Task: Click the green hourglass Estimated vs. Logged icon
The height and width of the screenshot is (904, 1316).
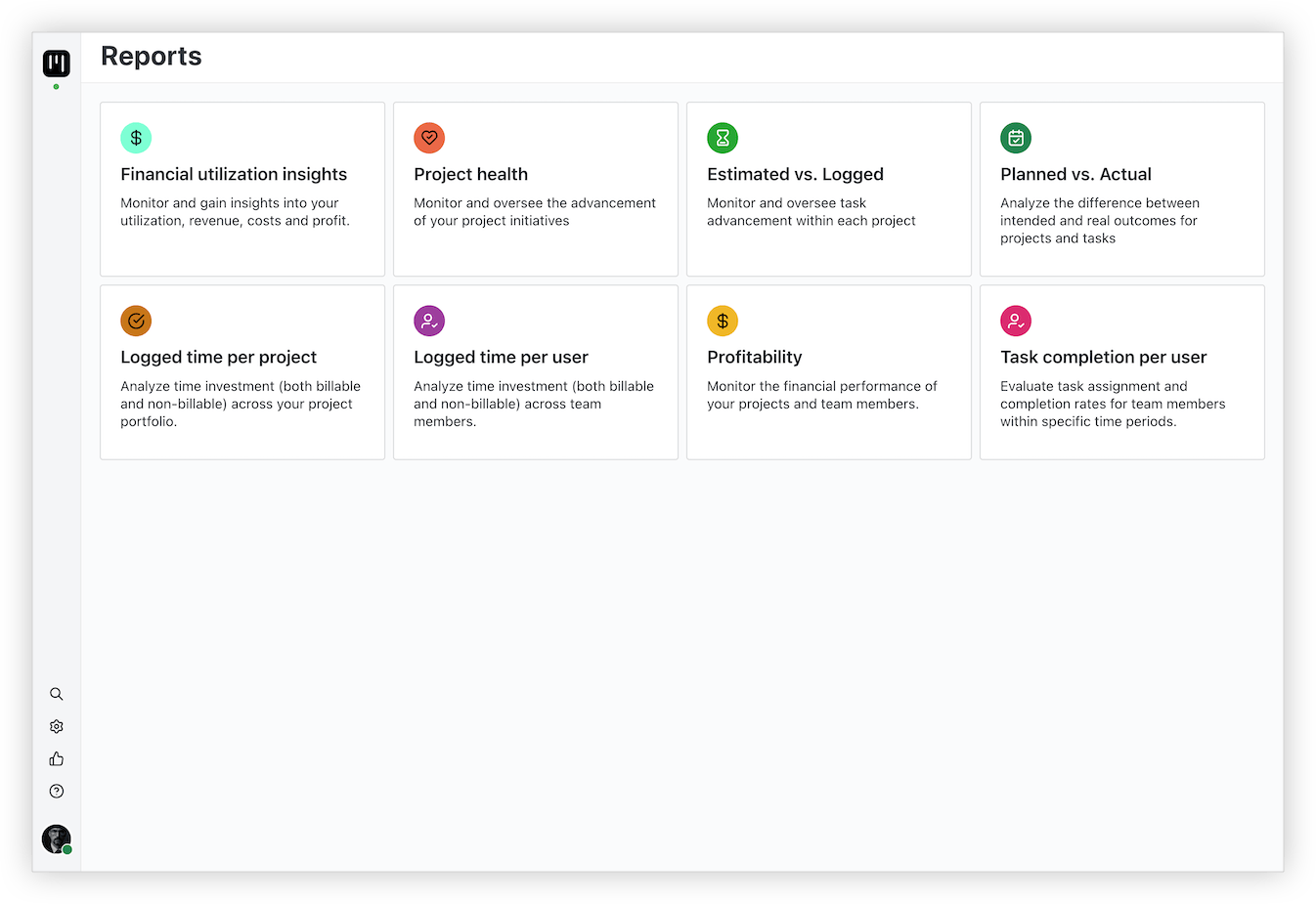Action: coord(723,138)
